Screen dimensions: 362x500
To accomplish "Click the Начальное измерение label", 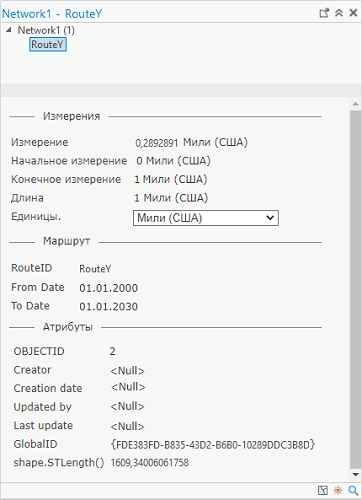I will pos(69,161).
